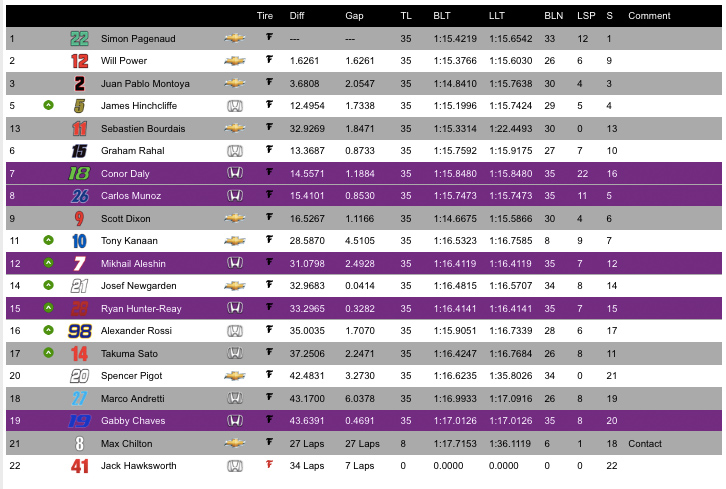Click the red Firestone tire icon for Jack Hawksworth
Image resolution: width=726 pixels, height=489 pixels.
pos(269,464)
